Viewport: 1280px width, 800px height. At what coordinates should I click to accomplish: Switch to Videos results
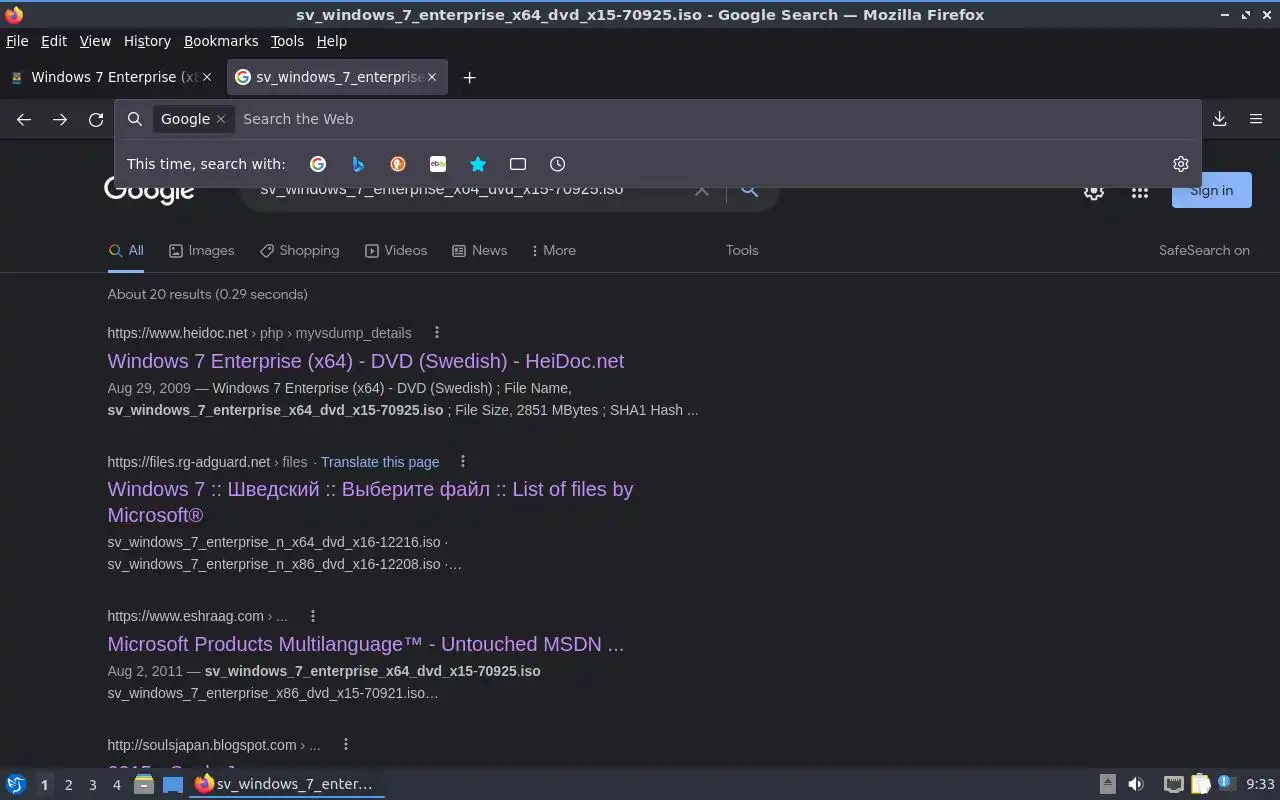tap(396, 251)
